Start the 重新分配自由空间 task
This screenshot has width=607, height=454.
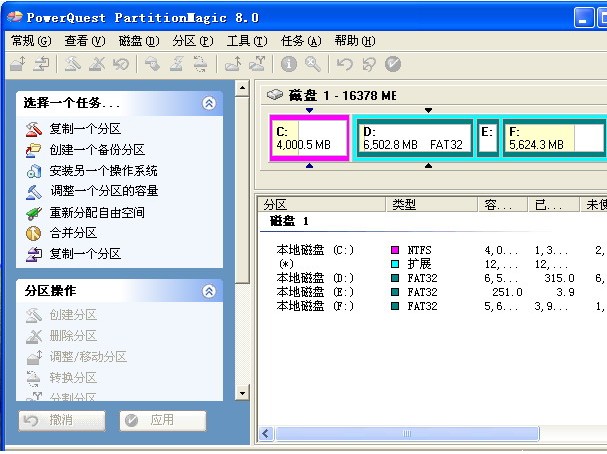pyautogui.click(x=97, y=212)
